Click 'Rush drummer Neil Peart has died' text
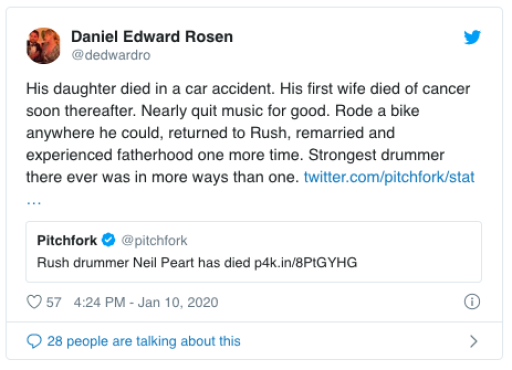 click(x=144, y=263)
